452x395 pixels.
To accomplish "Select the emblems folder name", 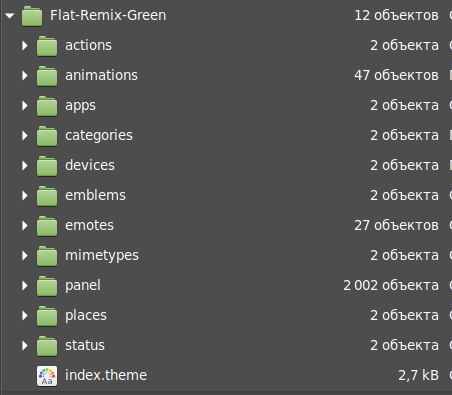I will (95, 195).
